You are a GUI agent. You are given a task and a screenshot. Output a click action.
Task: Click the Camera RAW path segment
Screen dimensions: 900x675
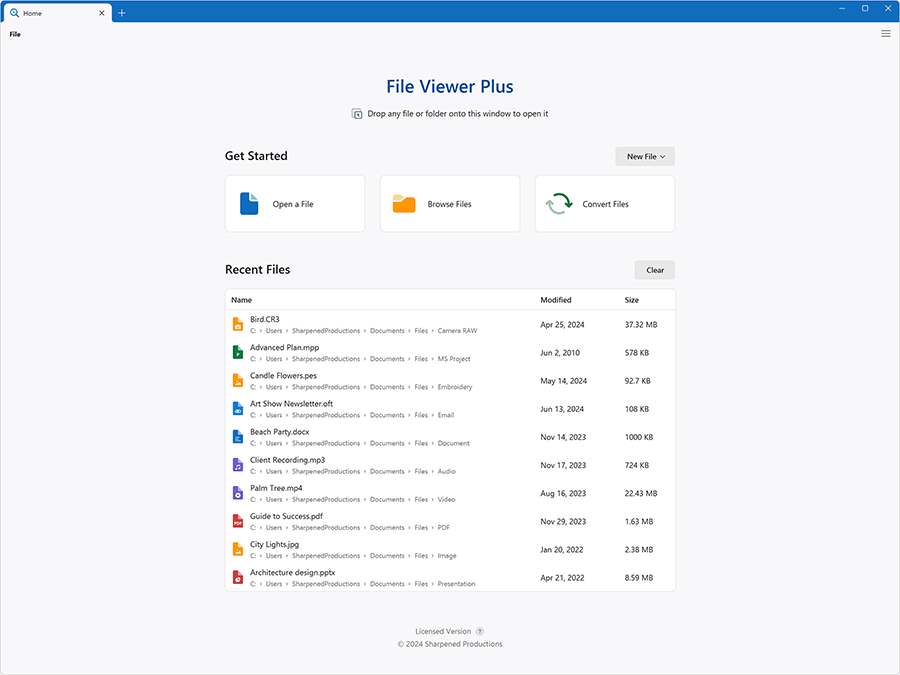coord(457,331)
